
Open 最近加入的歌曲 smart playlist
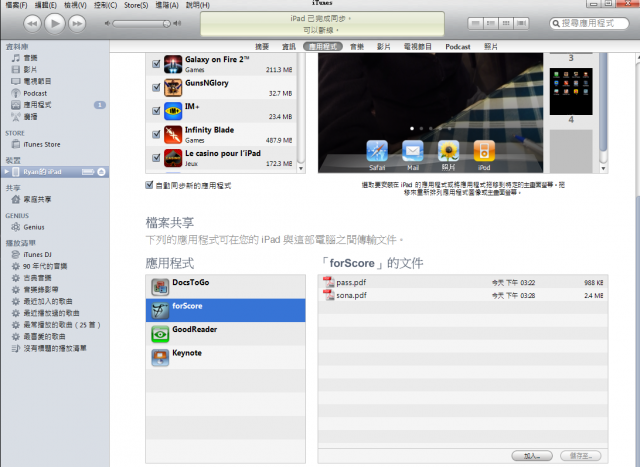[47, 301]
